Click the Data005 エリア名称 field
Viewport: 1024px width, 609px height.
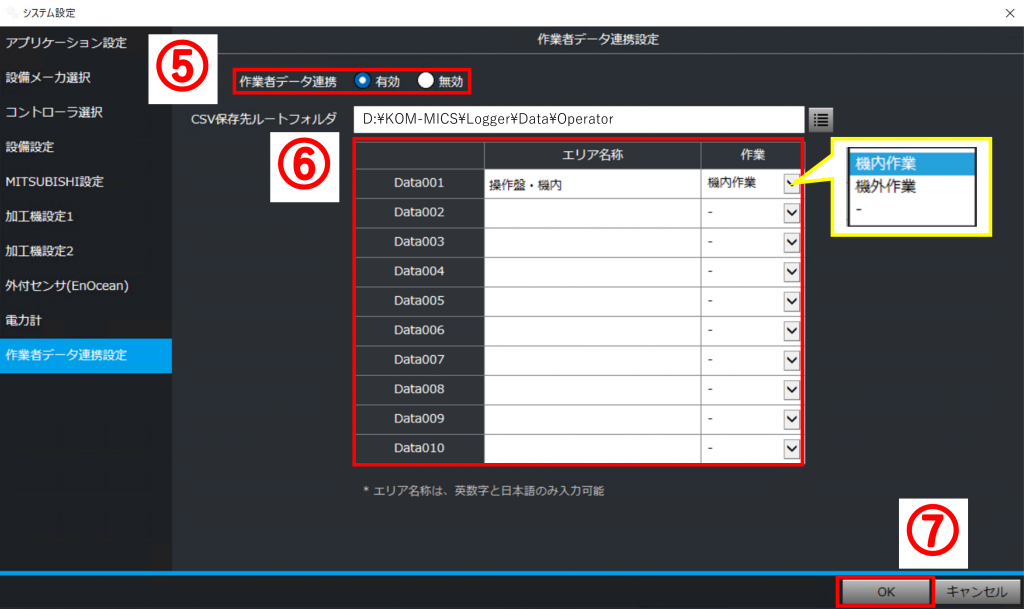(x=592, y=301)
